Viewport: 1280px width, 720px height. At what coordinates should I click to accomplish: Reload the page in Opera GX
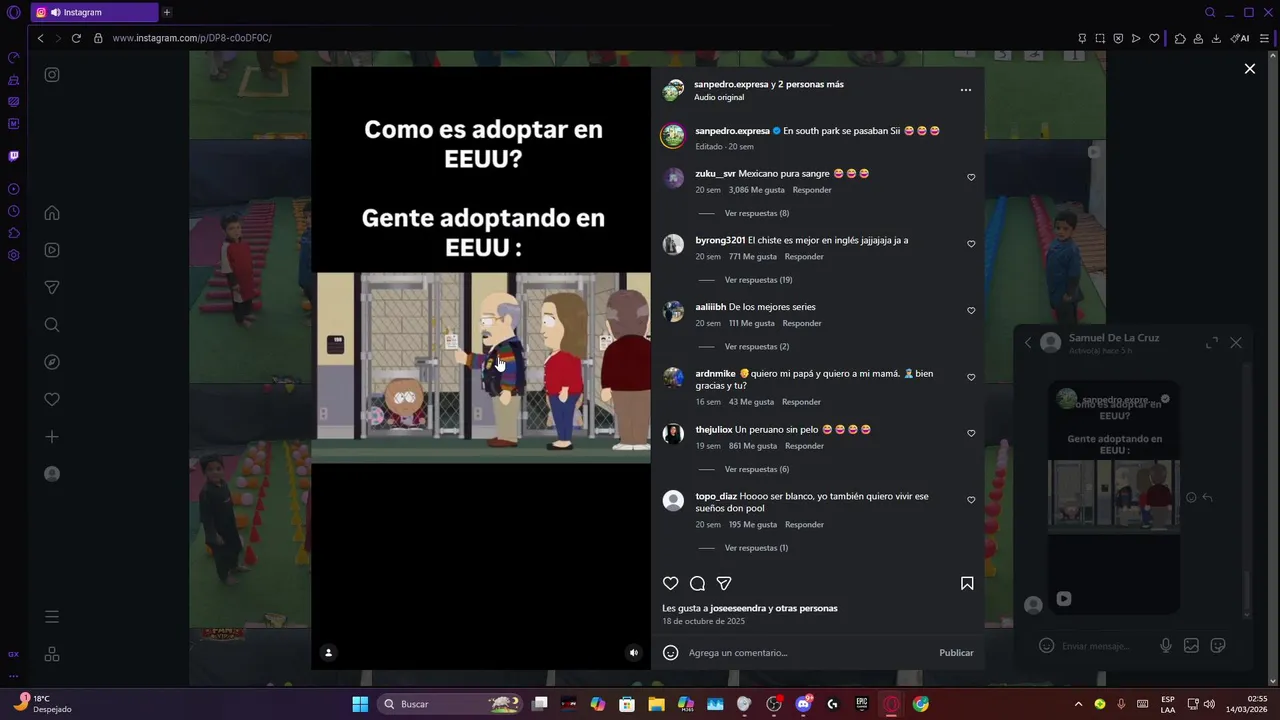click(76, 38)
